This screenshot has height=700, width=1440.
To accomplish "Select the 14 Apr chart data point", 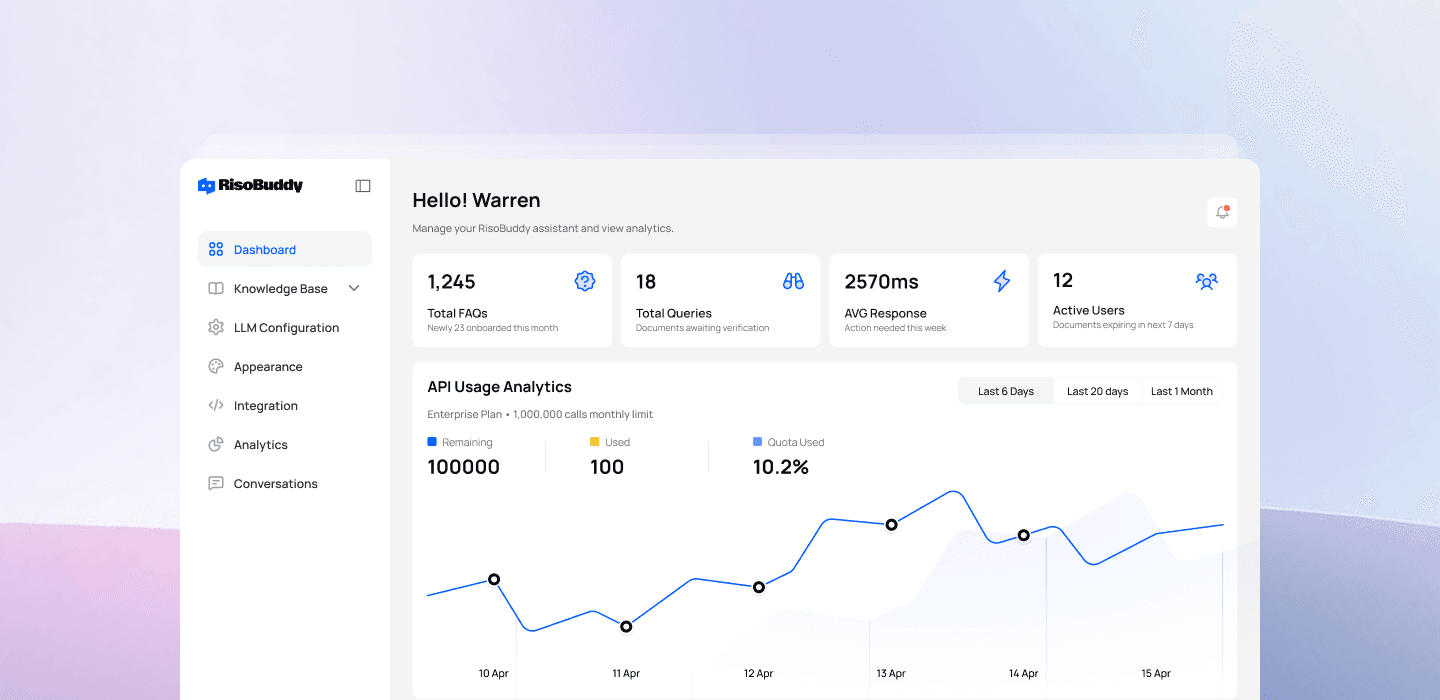I will (1023, 536).
